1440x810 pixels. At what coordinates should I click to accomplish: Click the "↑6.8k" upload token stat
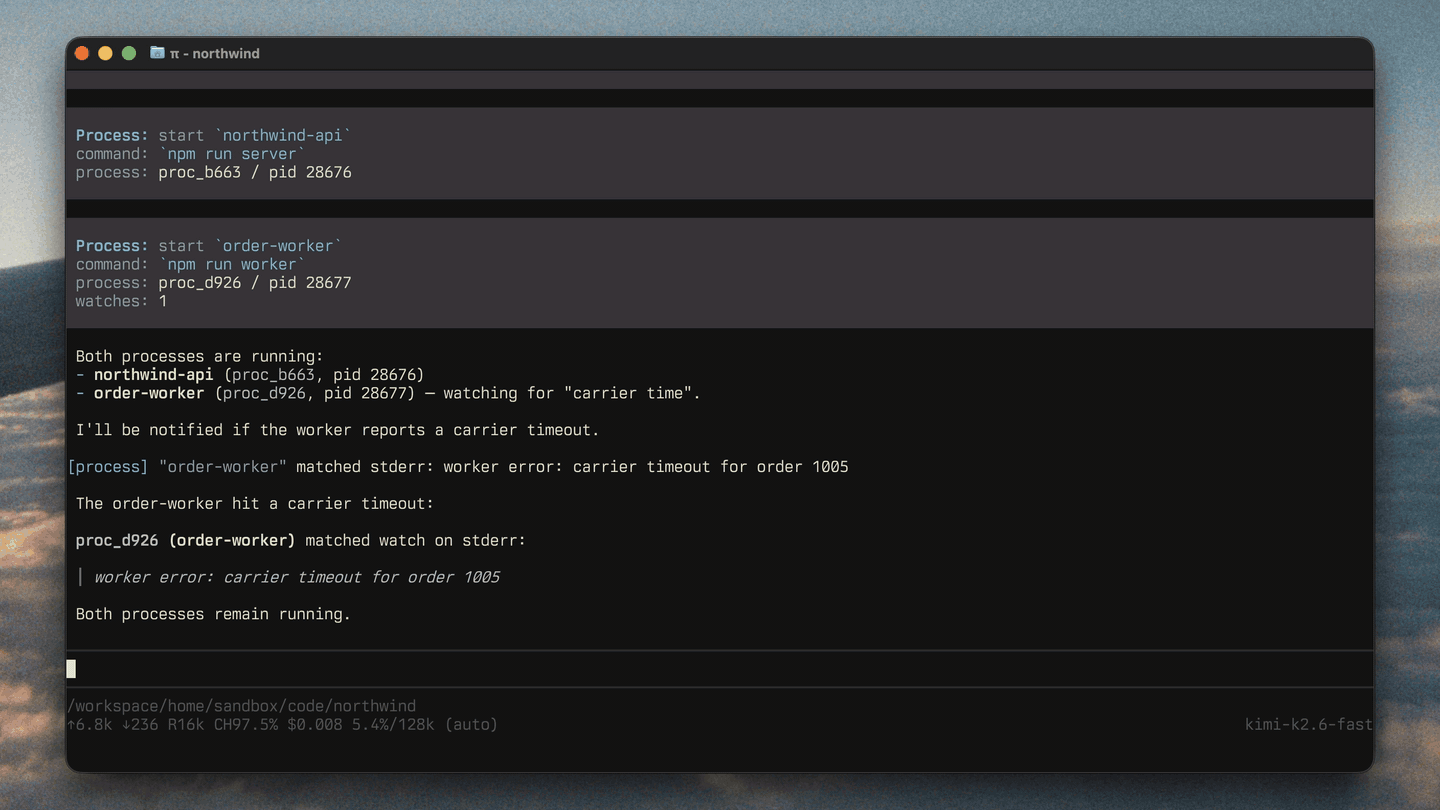coord(90,724)
